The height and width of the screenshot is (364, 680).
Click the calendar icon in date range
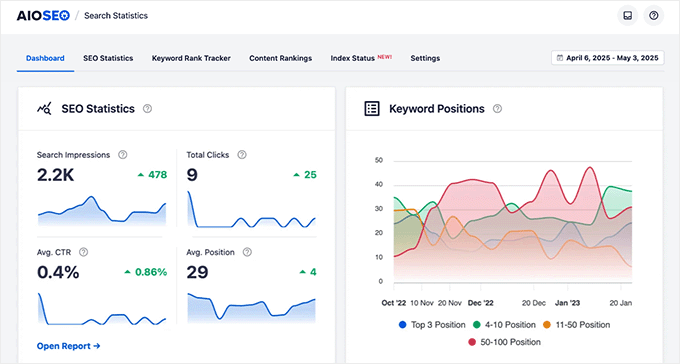(x=560, y=58)
